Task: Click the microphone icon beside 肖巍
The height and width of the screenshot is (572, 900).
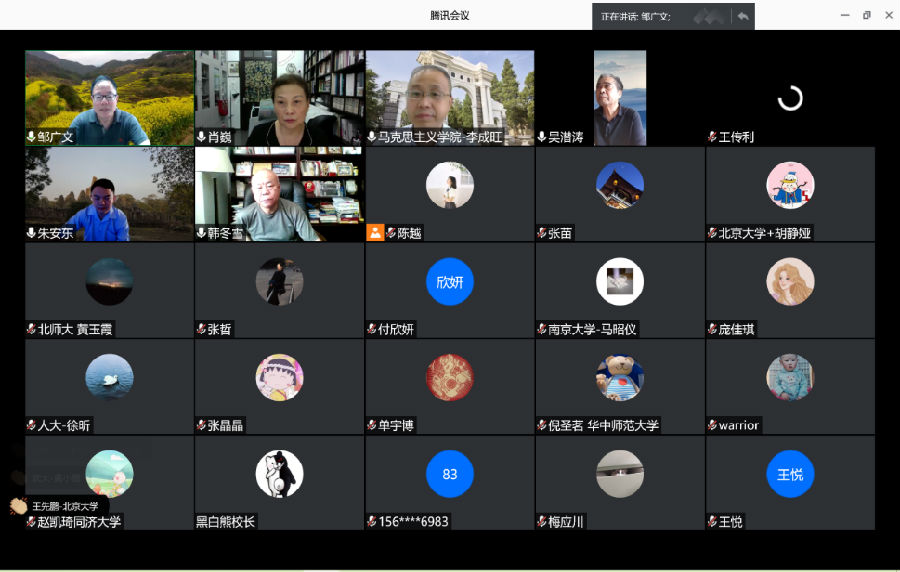Action: click(201, 137)
